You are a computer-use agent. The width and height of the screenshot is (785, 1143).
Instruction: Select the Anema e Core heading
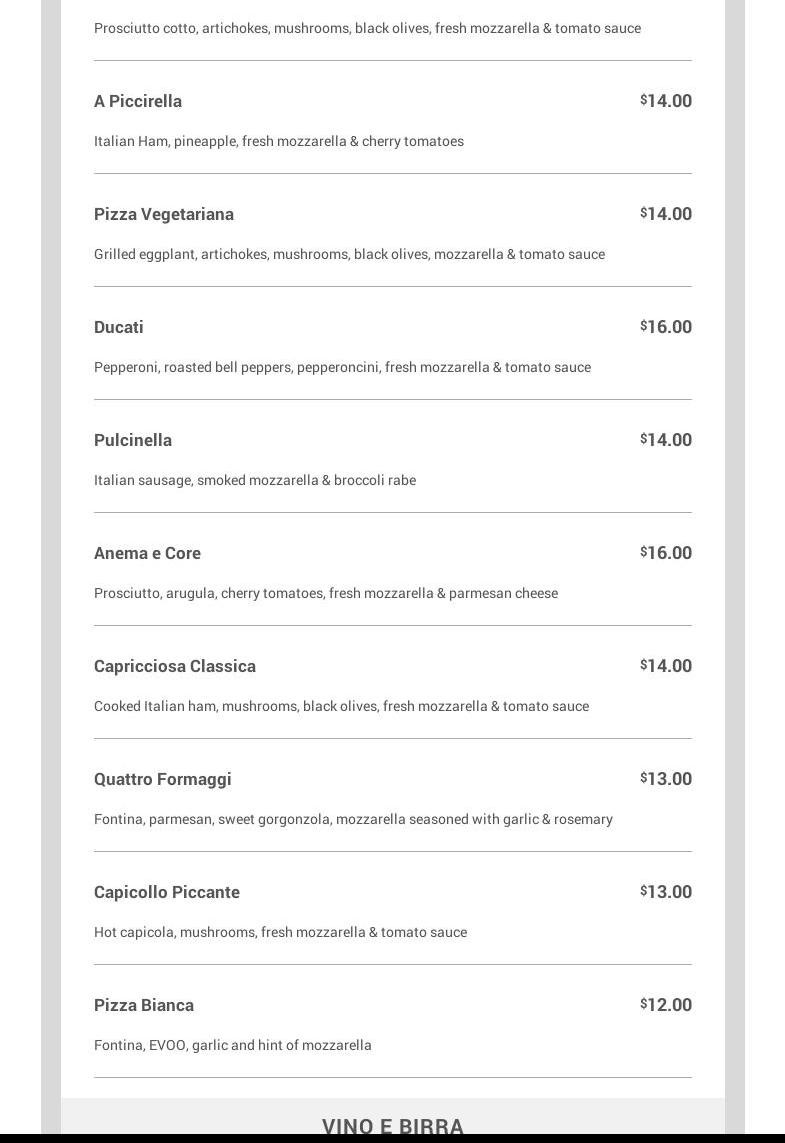[147, 553]
